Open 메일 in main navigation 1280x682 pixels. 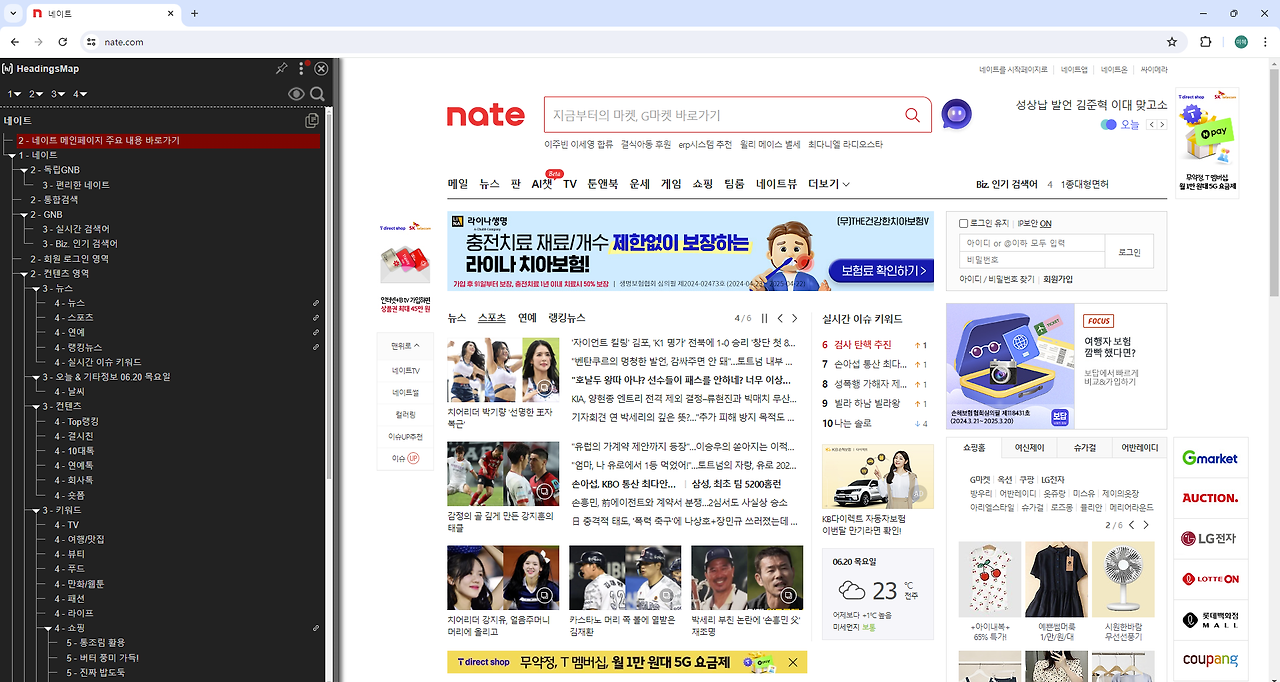point(458,184)
